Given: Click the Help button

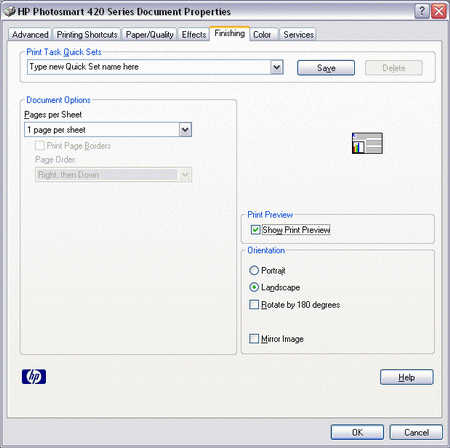Looking at the screenshot, I should (x=407, y=377).
